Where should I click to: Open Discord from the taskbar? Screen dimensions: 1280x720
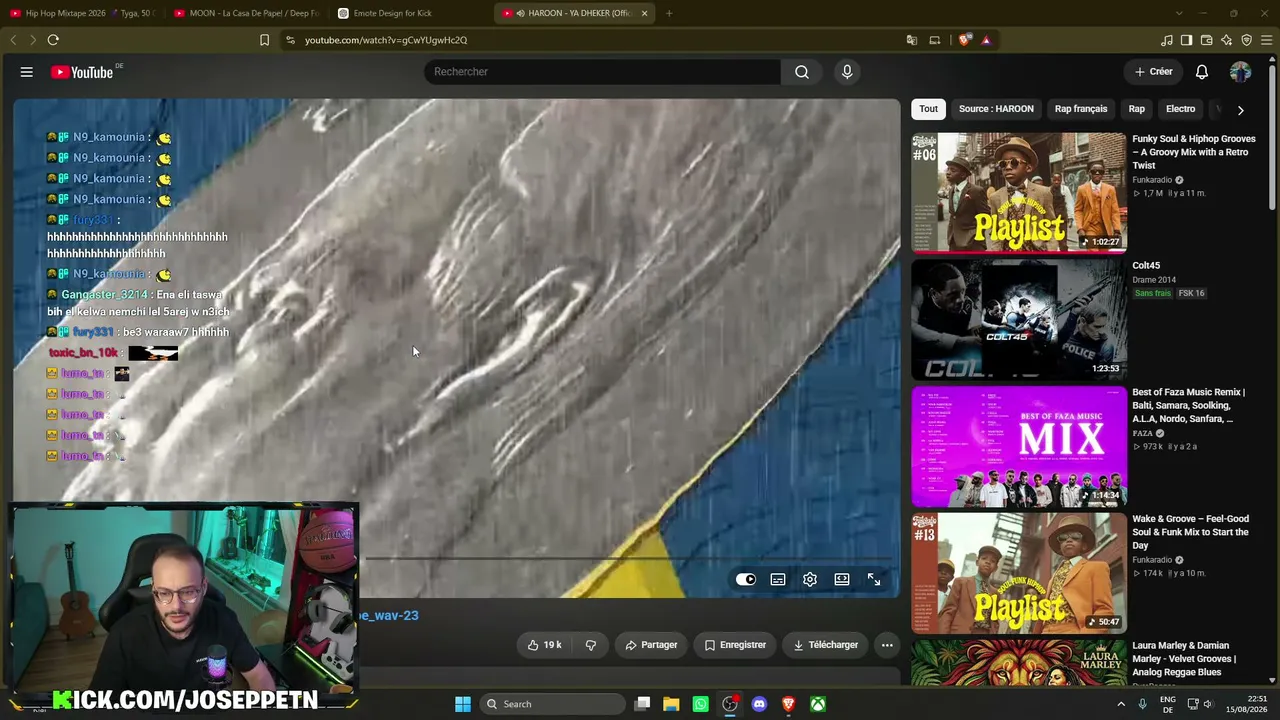coord(759,704)
